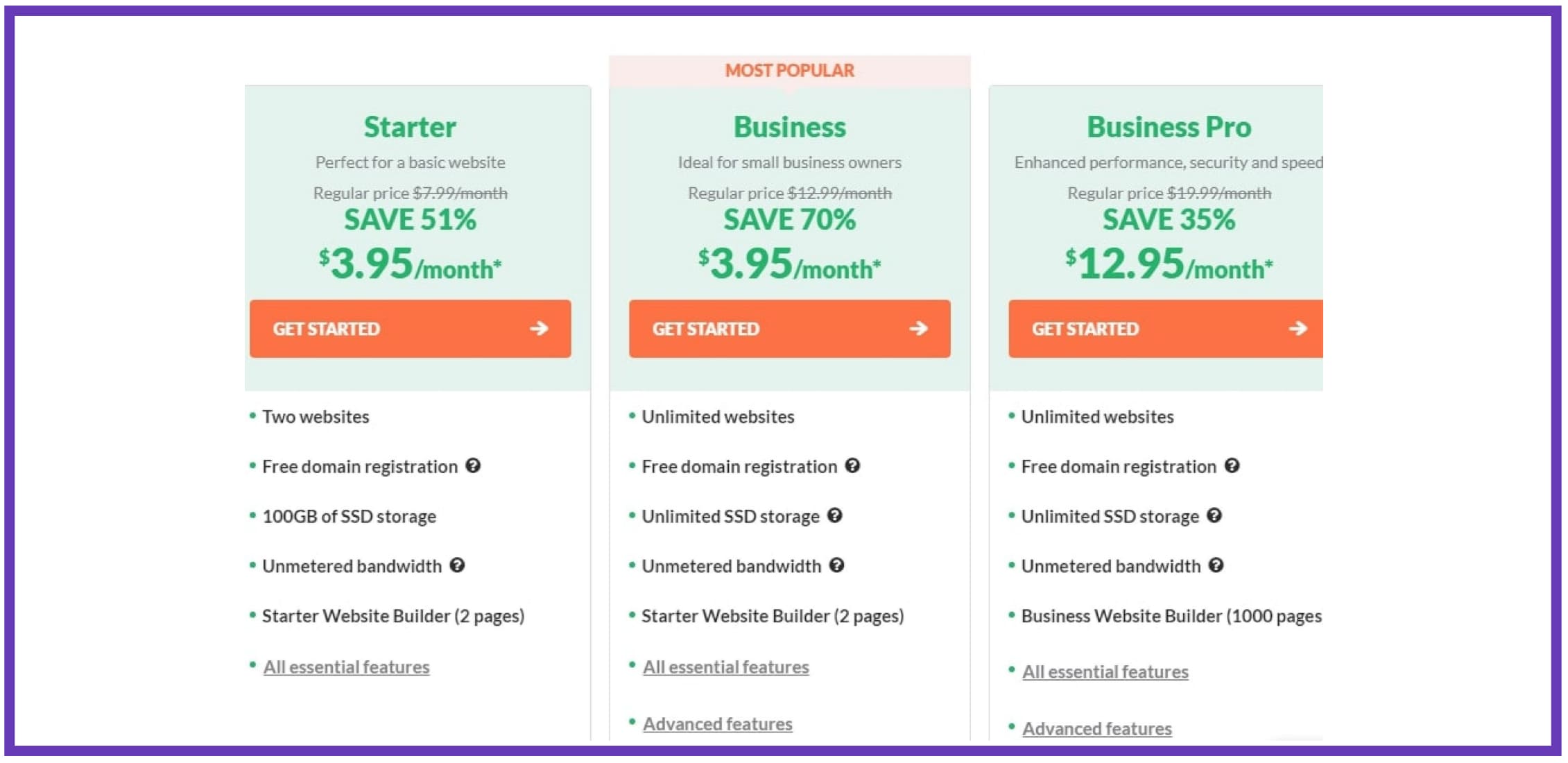The image size is (1568, 763).
Task: Click the arrow on Business Get Started button
Action: tap(919, 328)
